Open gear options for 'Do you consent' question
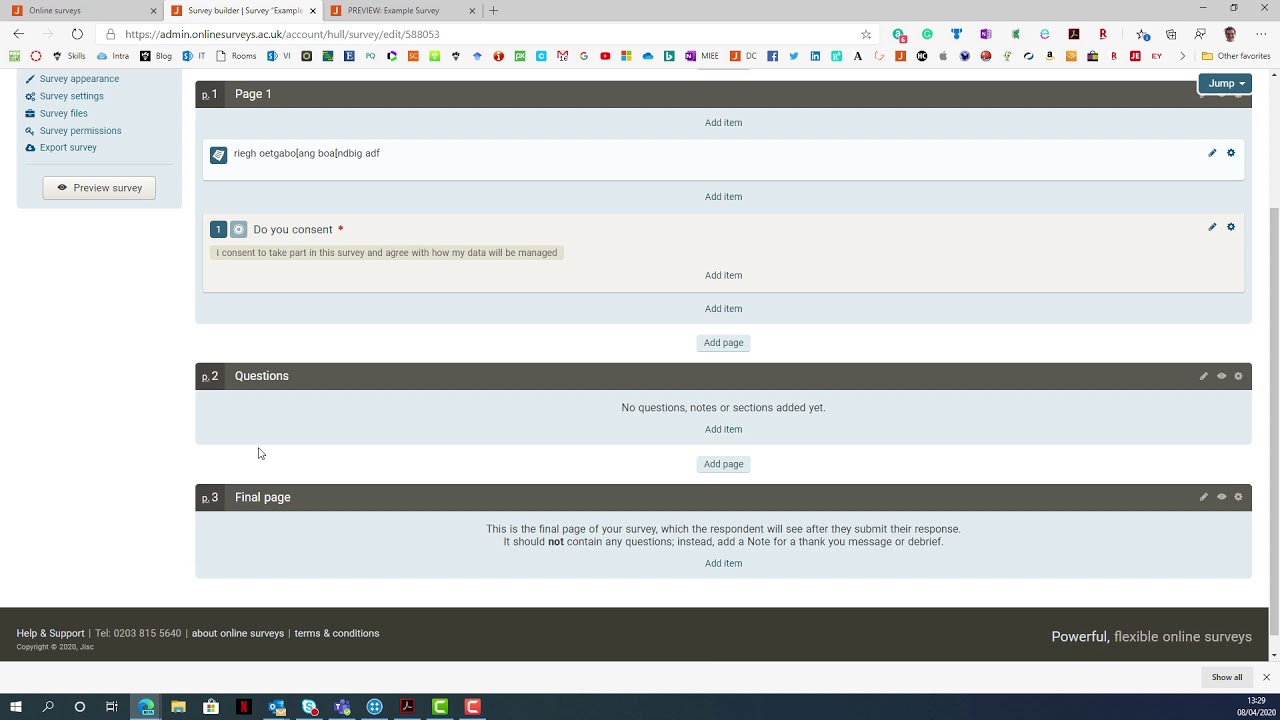The image size is (1280, 720). coord(1231,227)
